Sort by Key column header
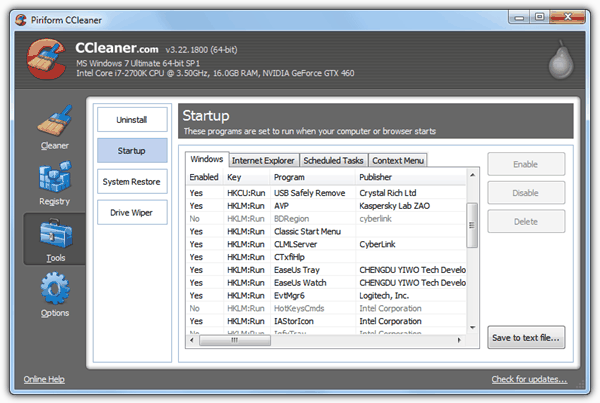 click(x=246, y=177)
